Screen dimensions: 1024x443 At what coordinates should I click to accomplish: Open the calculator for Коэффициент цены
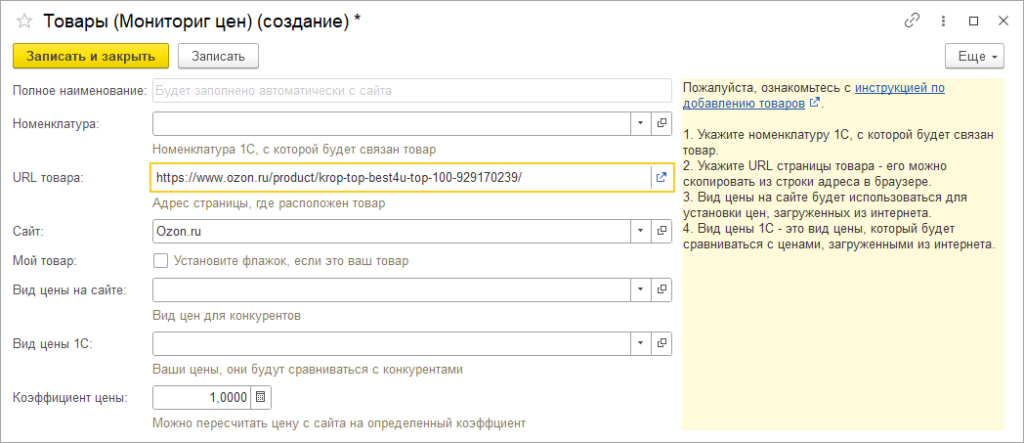point(261,397)
